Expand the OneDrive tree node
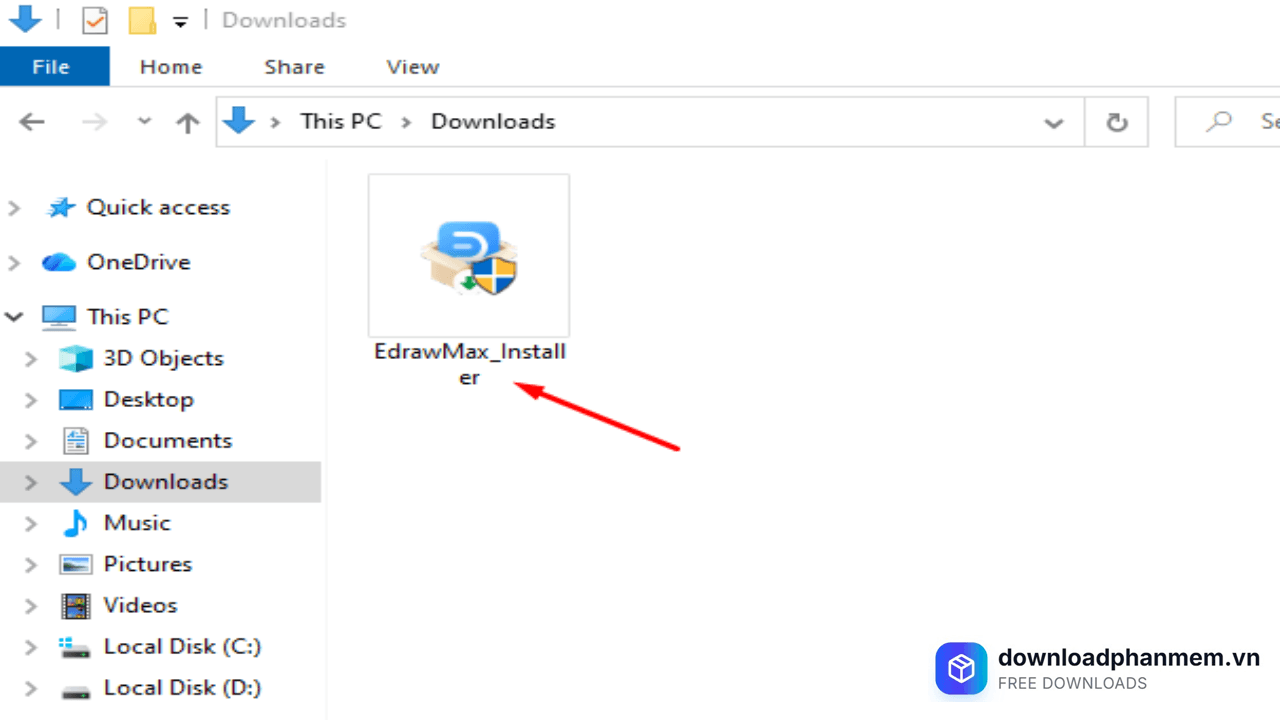This screenshot has width=1280, height=720. tap(14, 263)
